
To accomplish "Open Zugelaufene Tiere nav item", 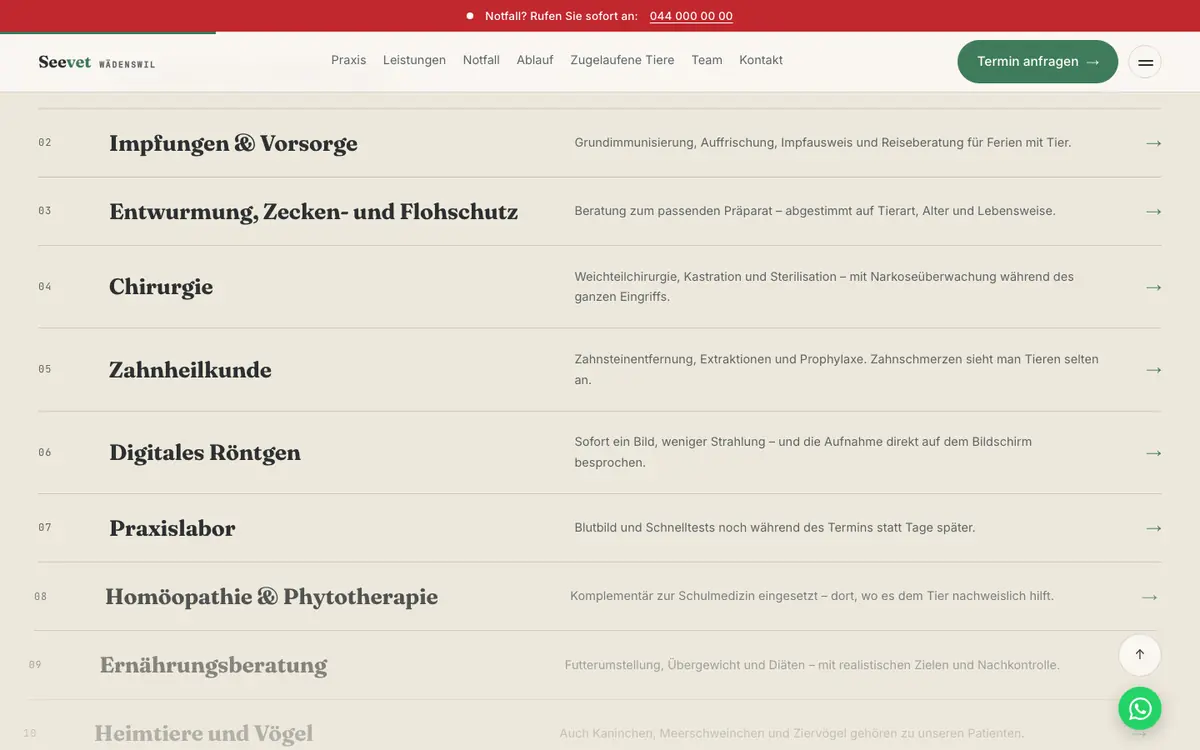I will pyautogui.click(x=622, y=60).
